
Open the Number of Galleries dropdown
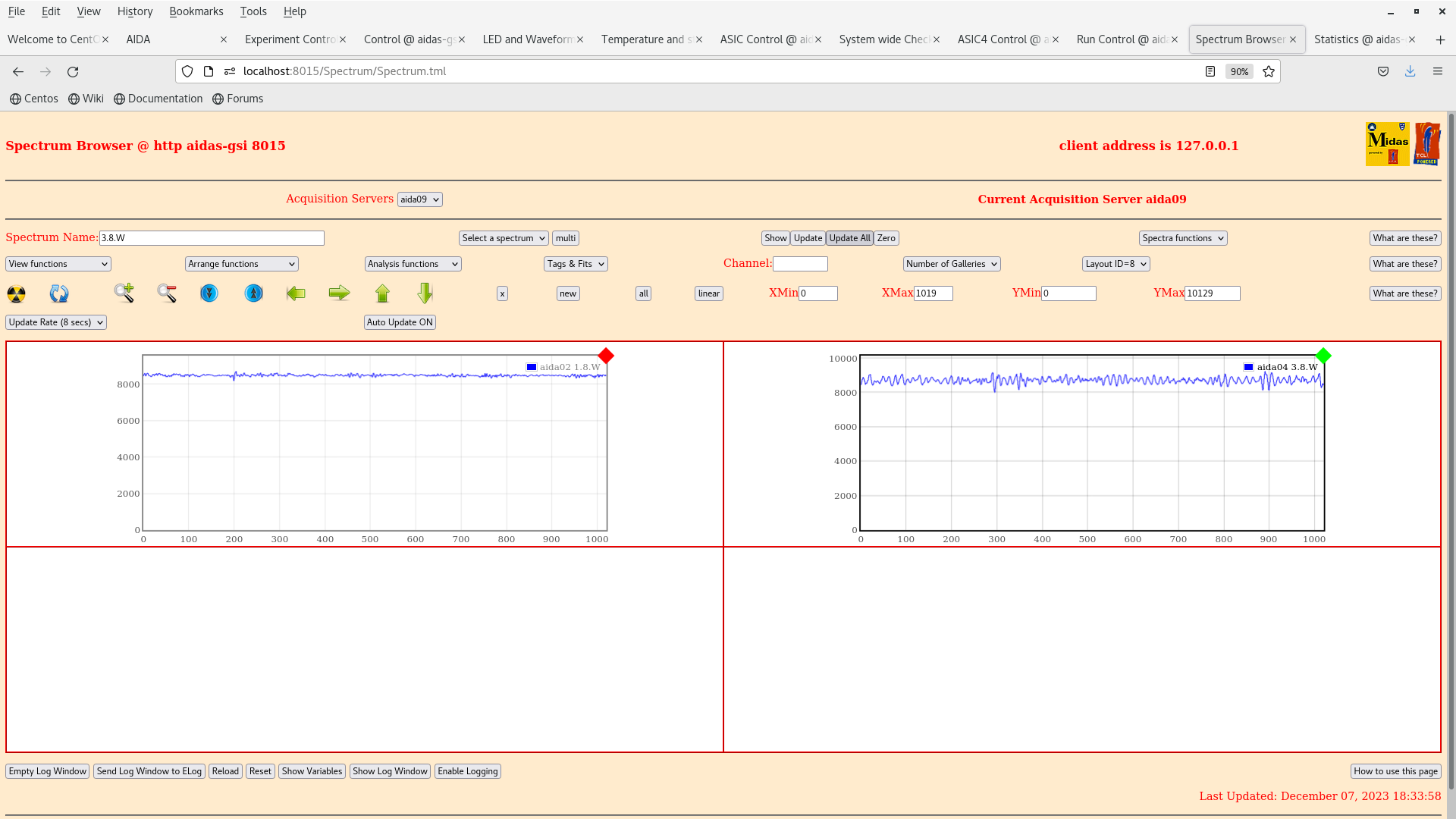(950, 264)
